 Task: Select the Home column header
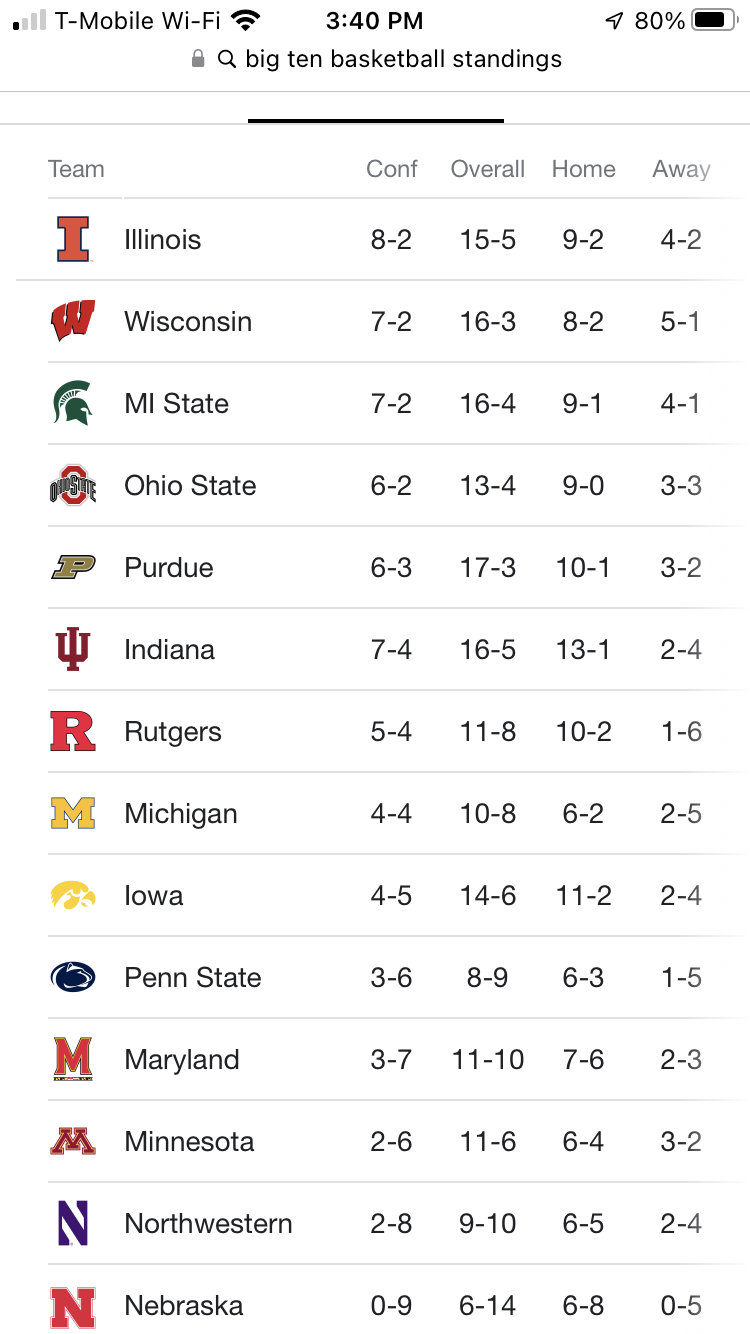tap(583, 169)
